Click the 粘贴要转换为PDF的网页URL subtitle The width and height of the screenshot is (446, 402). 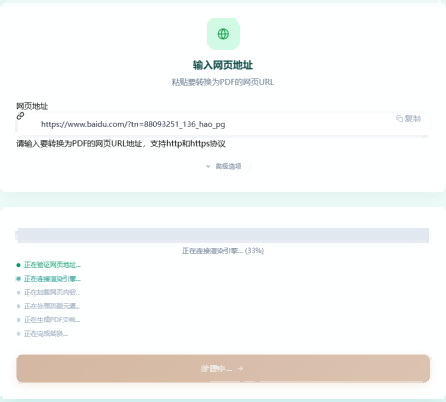click(223, 82)
